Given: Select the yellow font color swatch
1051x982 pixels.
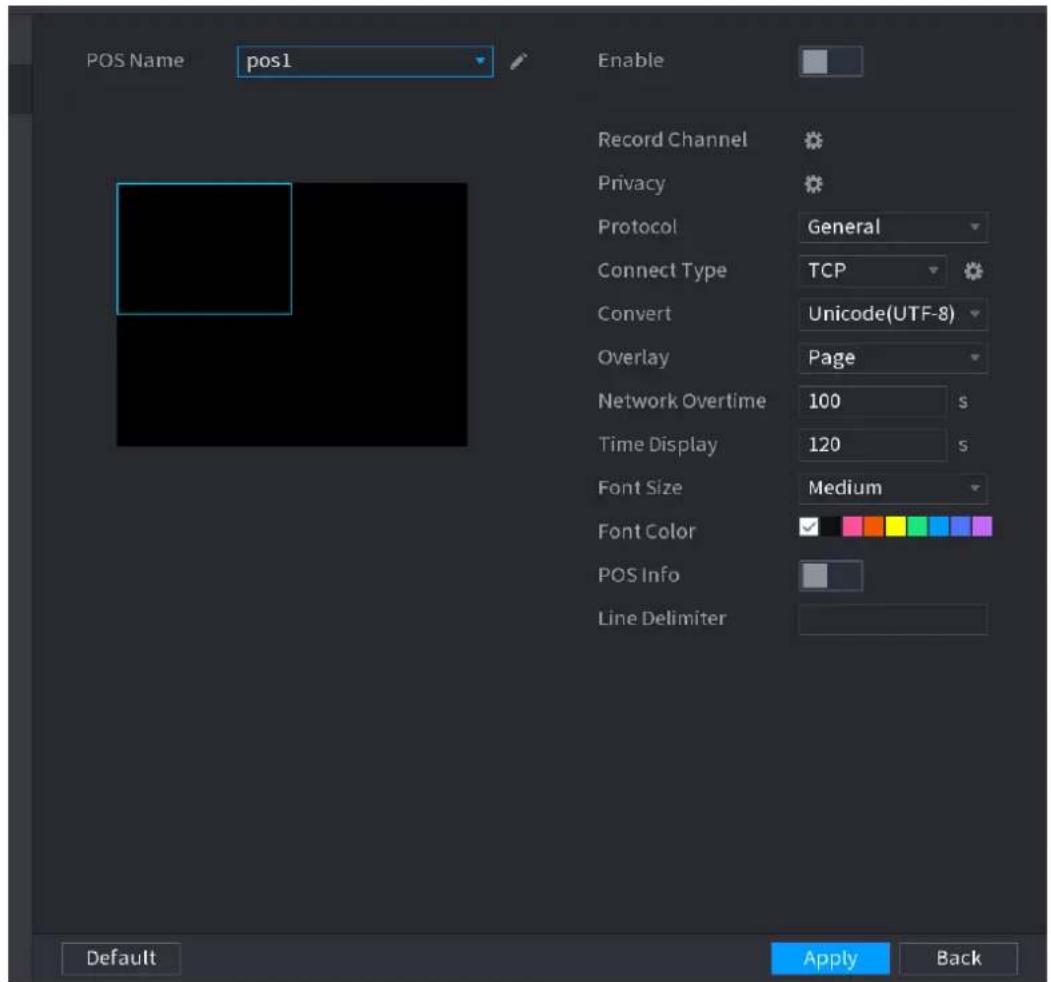Looking at the screenshot, I should click(895, 527).
